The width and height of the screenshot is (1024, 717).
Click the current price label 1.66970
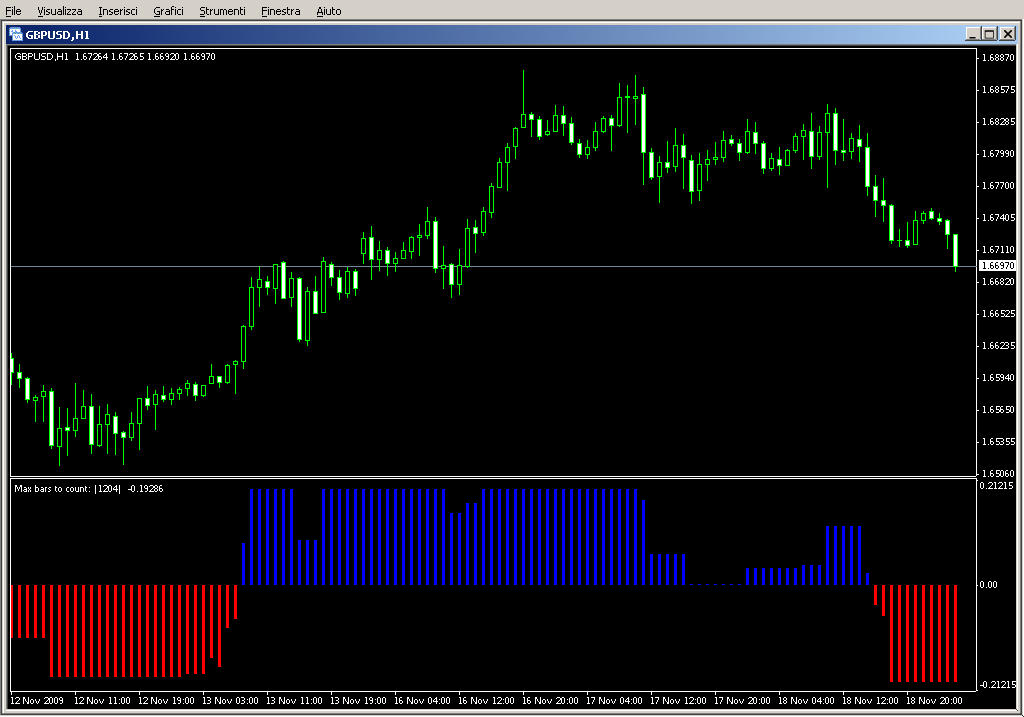tap(997, 266)
